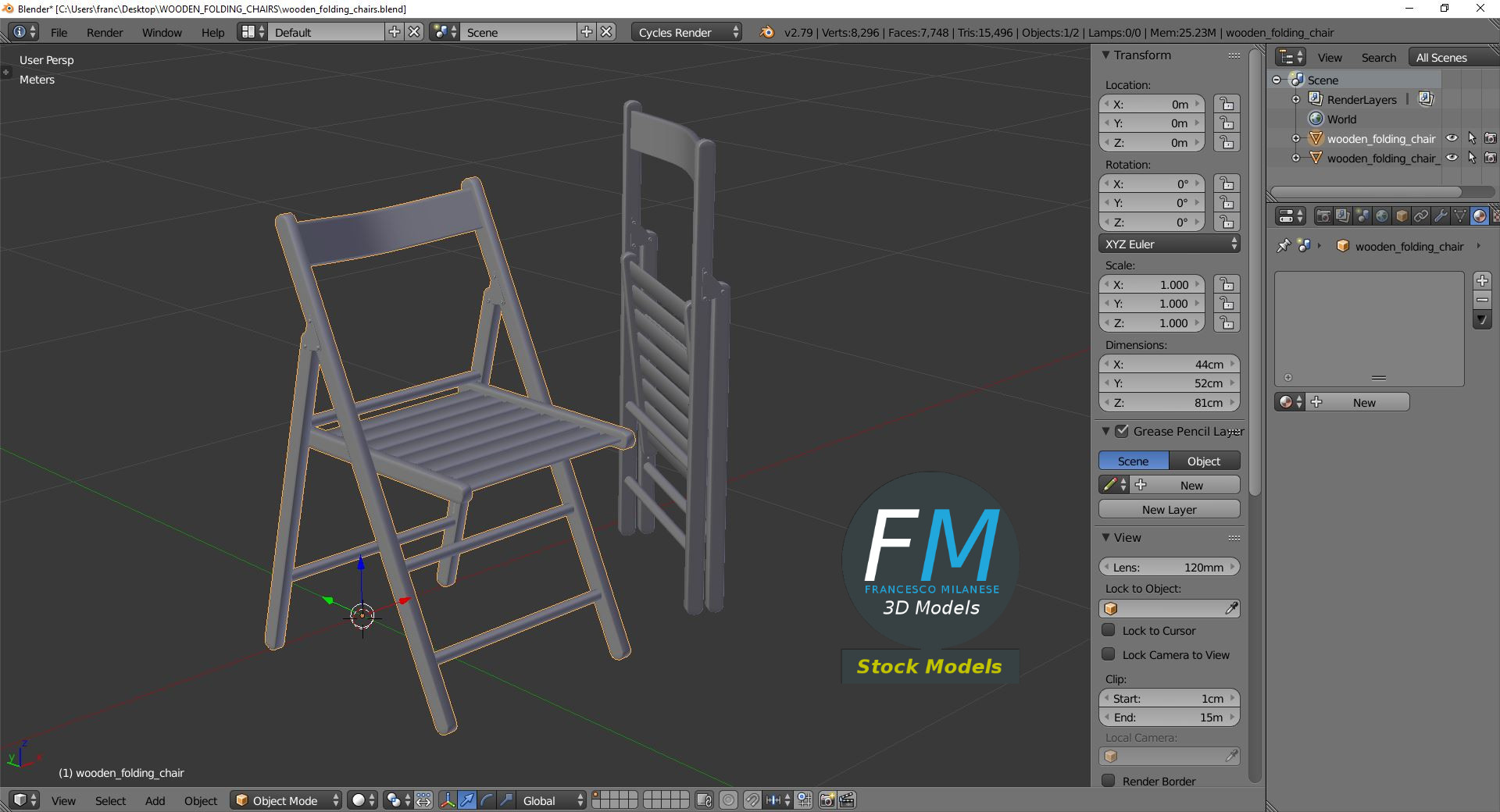Open the Render menu
Viewport: 1500px width, 812px height.
[105, 32]
